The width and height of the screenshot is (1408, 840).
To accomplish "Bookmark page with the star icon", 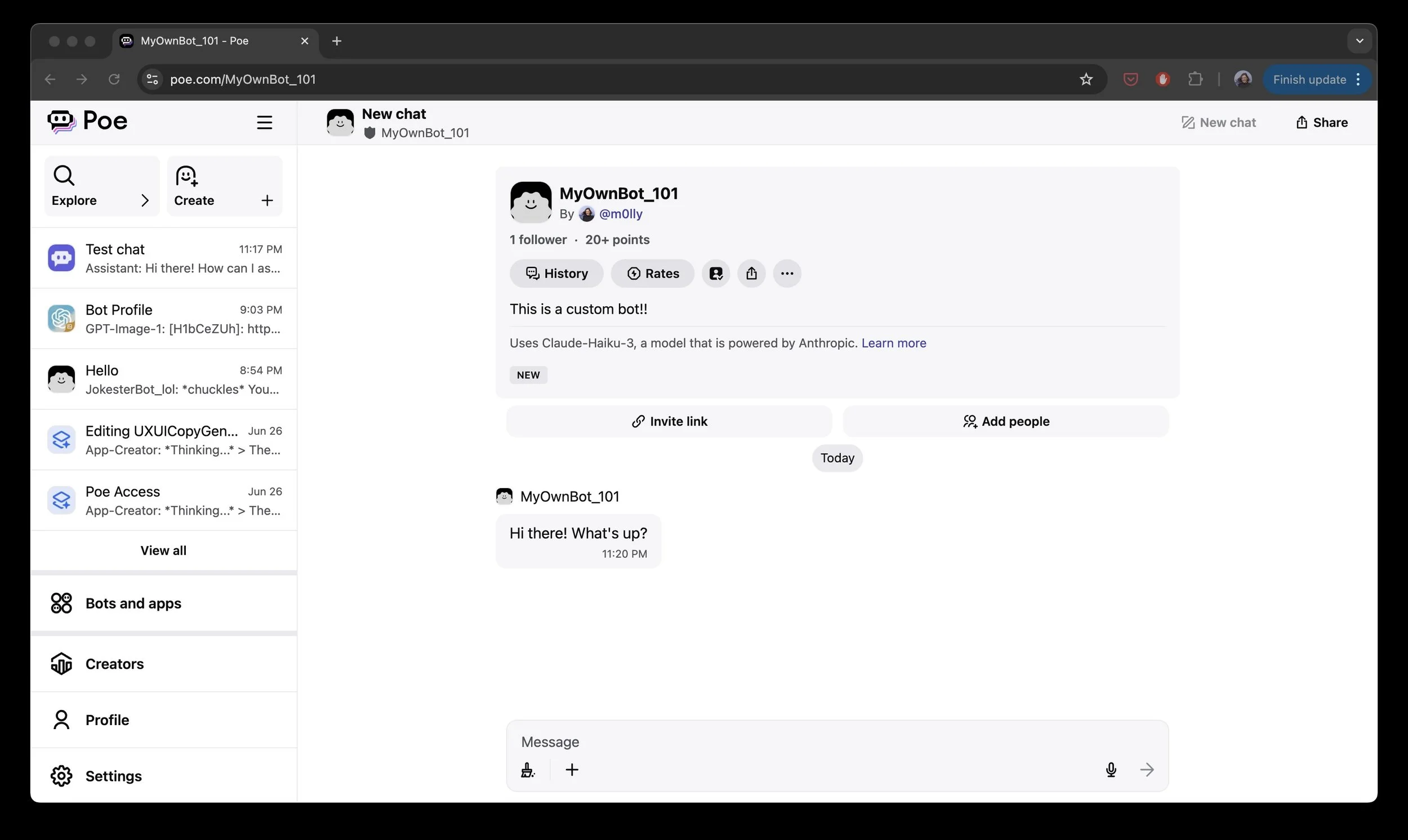I will [1085, 79].
